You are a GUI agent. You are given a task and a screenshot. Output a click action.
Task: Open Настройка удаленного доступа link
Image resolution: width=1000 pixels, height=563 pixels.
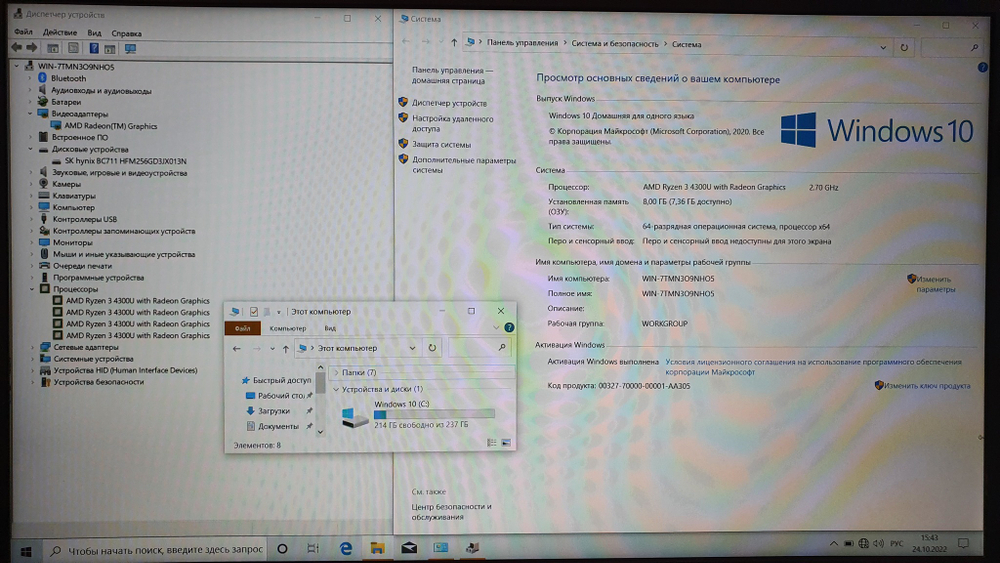(452, 123)
